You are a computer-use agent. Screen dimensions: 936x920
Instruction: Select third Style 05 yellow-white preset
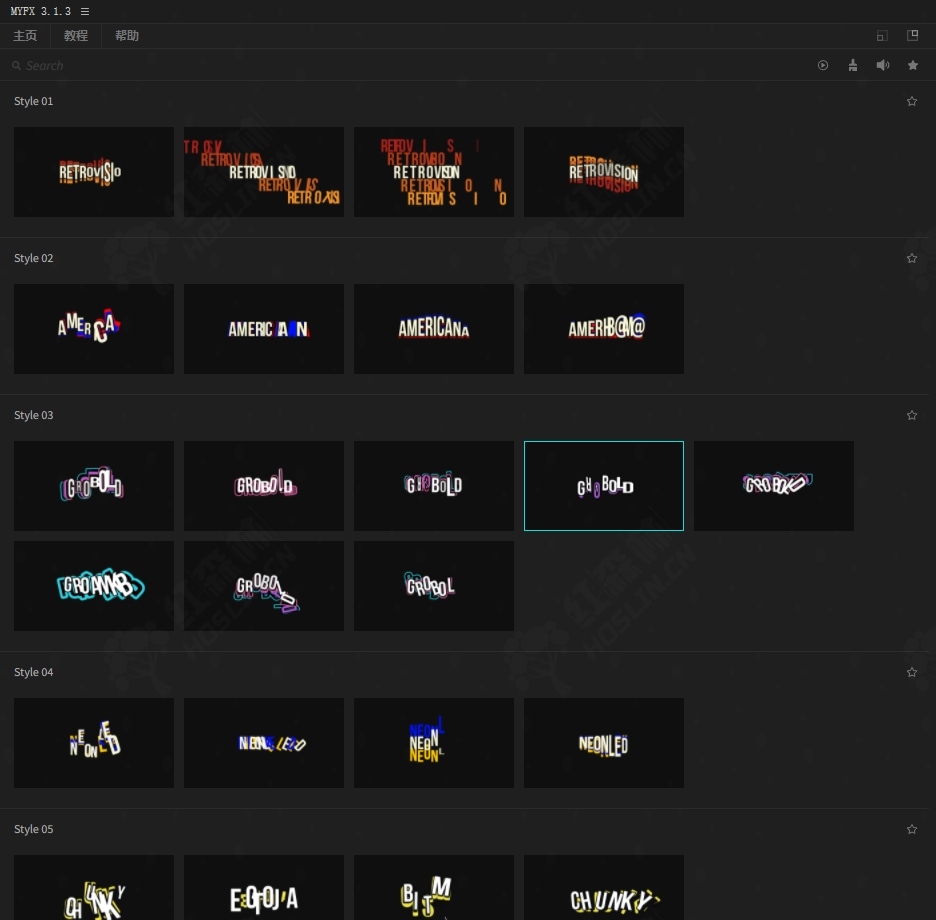click(434, 888)
